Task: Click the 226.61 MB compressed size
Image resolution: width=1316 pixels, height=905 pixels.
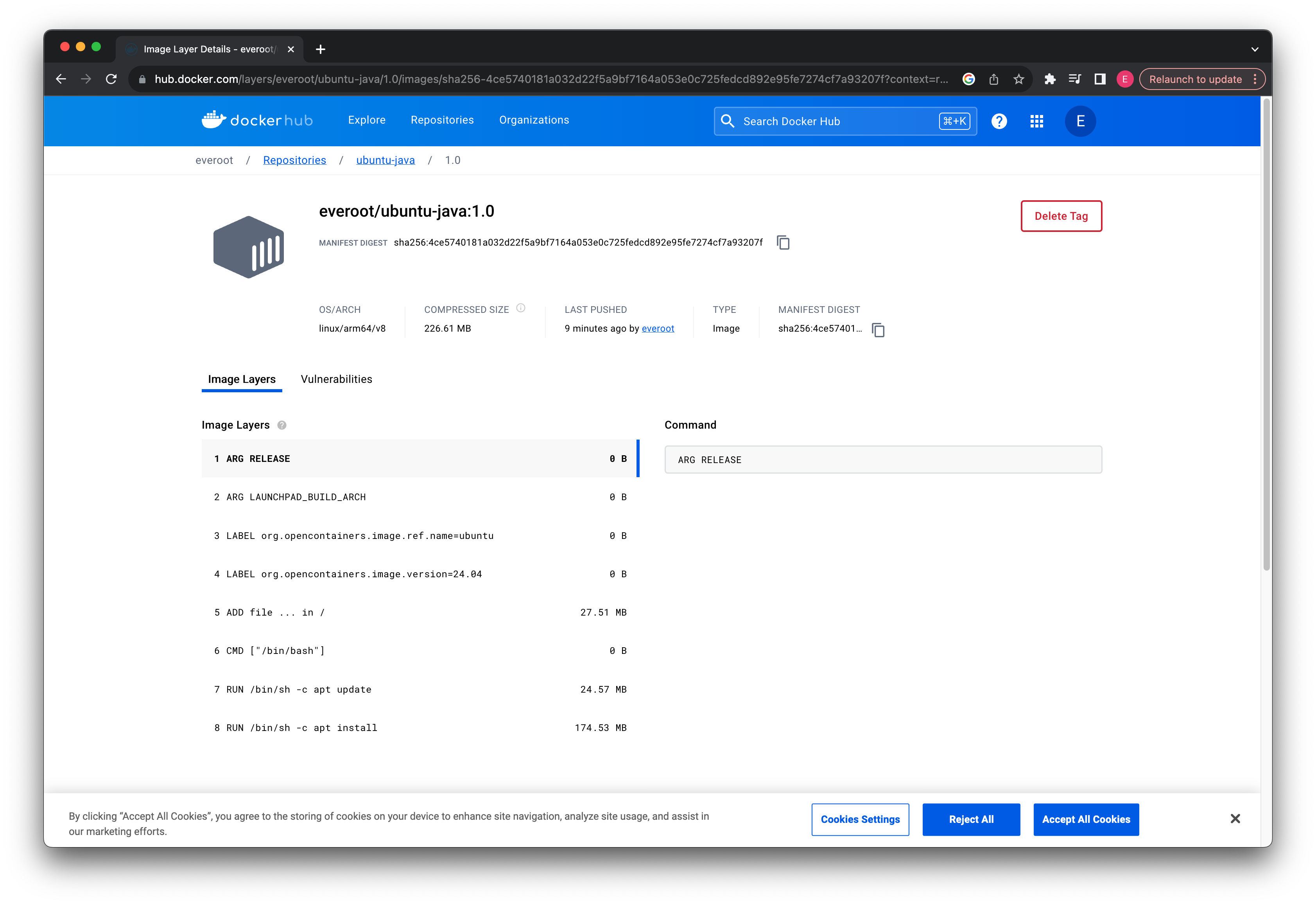Action: [x=447, y=328]
